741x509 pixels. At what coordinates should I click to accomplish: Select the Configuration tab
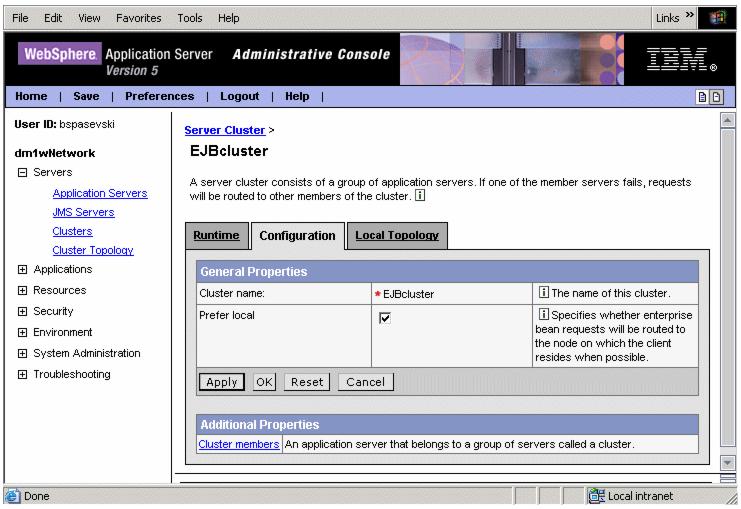click(298, 236)
